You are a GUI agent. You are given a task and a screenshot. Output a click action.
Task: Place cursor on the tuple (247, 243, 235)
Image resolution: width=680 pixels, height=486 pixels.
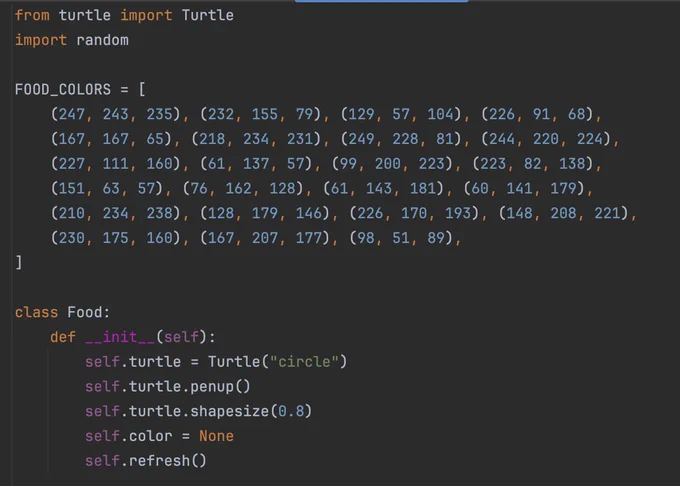coord(115,114)
